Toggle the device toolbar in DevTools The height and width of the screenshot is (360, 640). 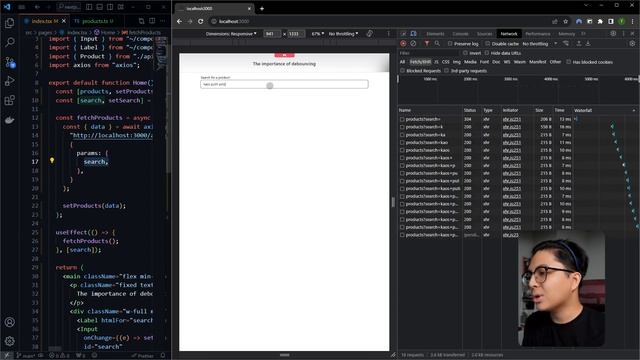(x=413, y=34)
